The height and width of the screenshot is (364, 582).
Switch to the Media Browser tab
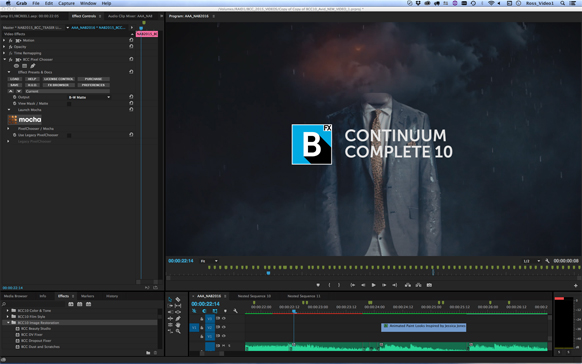click(16, 296)
